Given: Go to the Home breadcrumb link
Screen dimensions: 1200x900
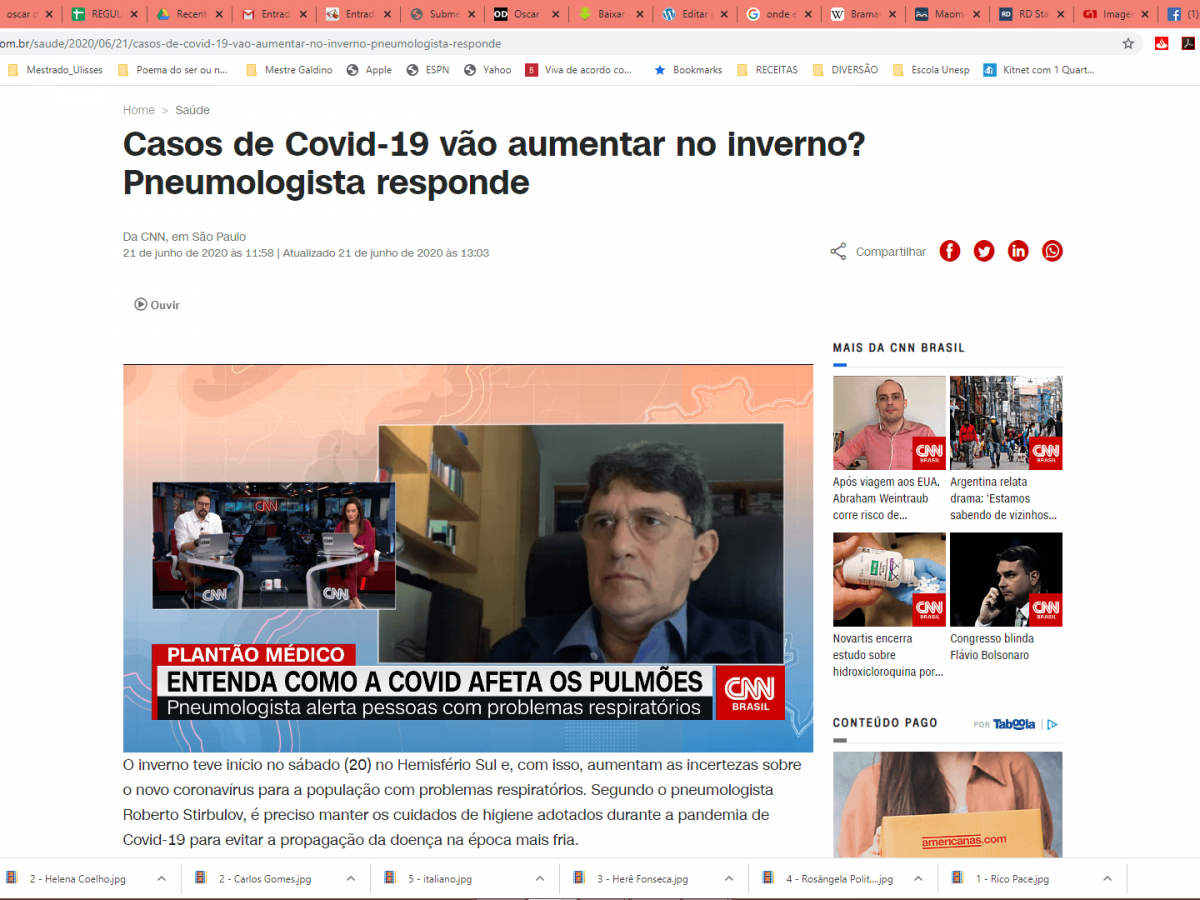Looking at the screenshot, I should (x=139, y=110).
